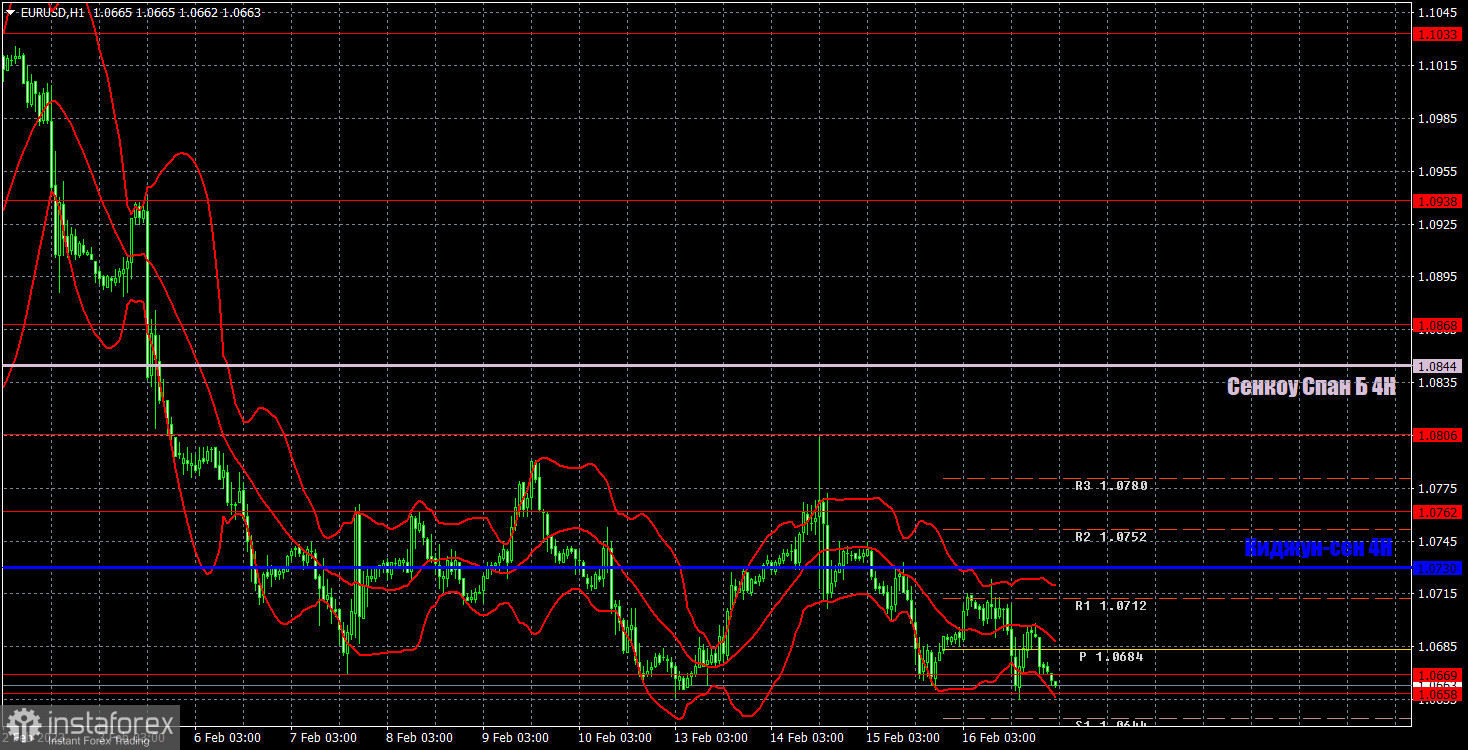Click the R2 1.0752 pivot label
This screenshot has height=750, width=1468.
[1111, 537]
